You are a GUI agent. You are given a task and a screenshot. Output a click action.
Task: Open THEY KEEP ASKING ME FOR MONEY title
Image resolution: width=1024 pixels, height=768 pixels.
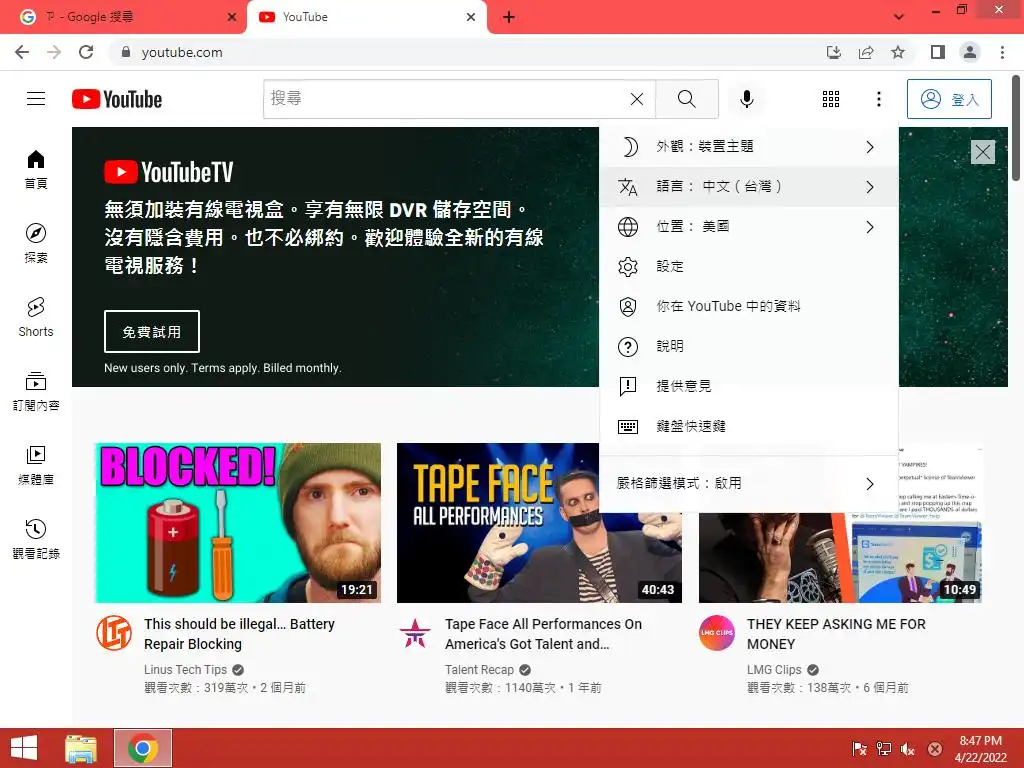point(836,633)
